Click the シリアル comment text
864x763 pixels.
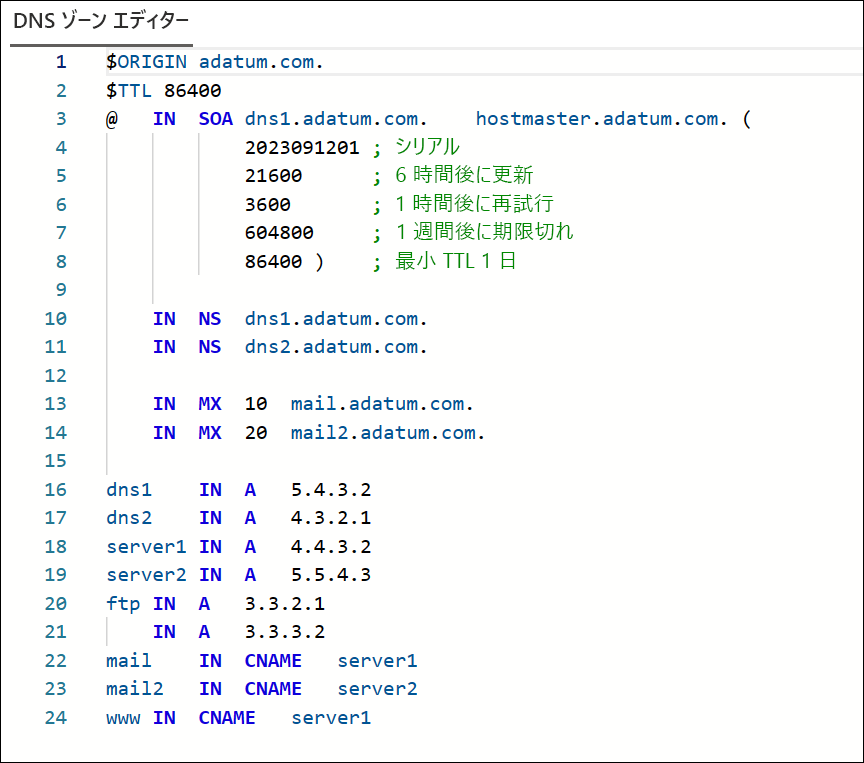pos(427,148)
